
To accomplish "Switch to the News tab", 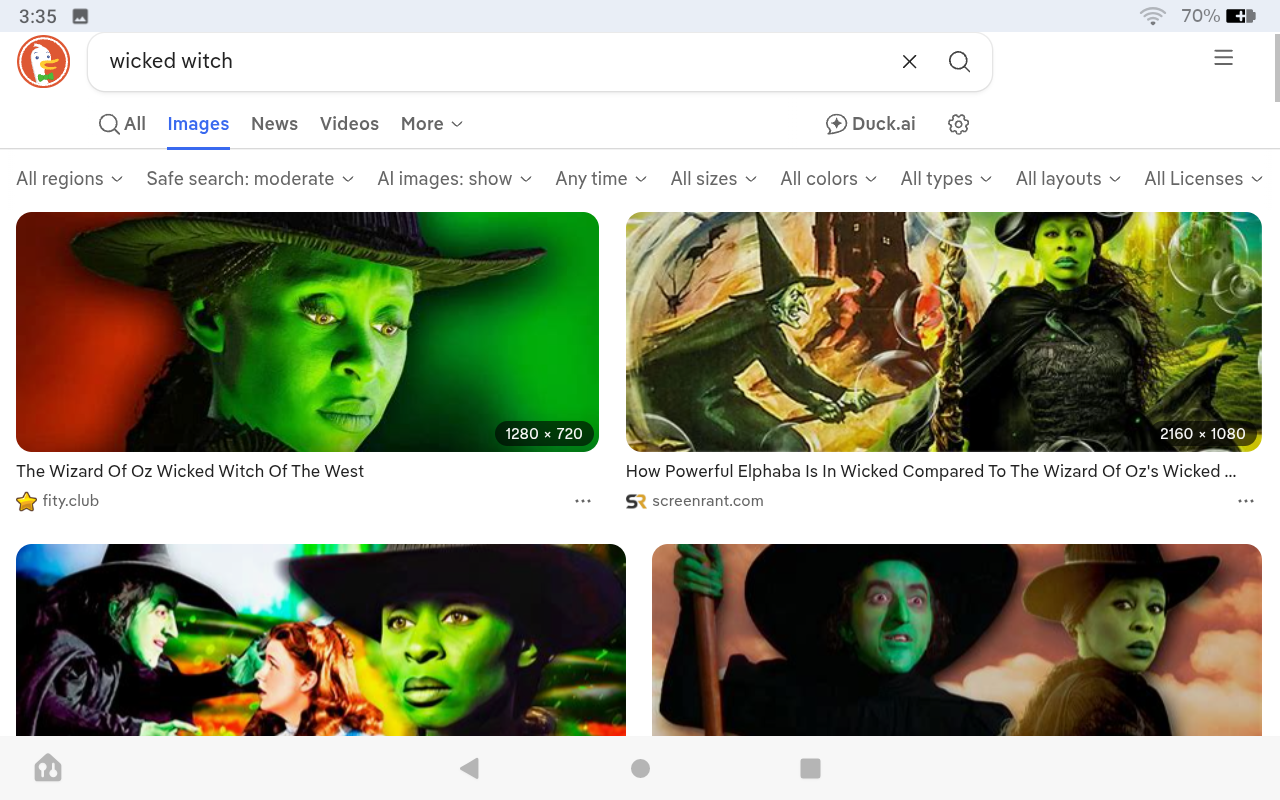I will (274, 124).
